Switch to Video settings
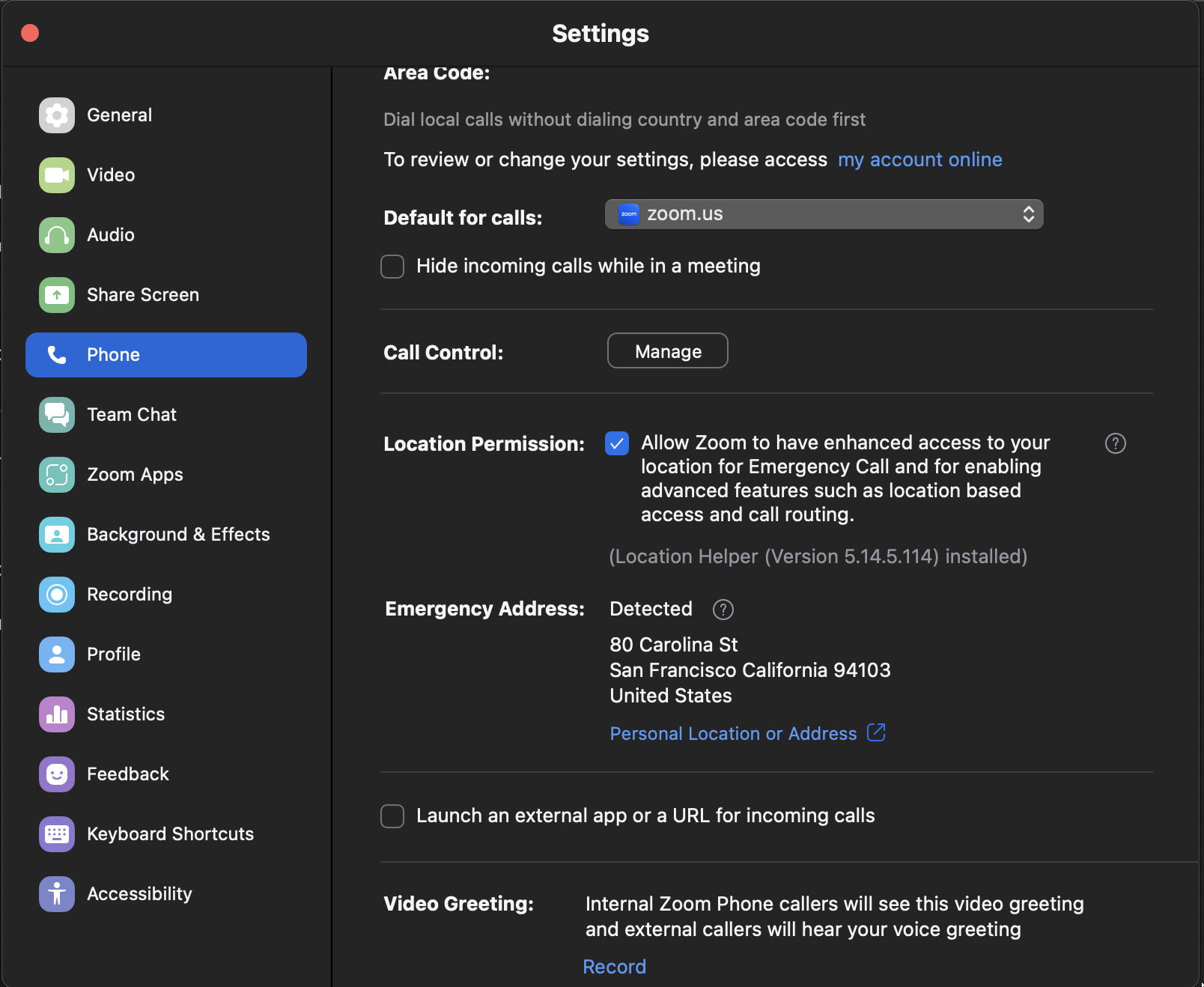The image size is (1204, 987). pos(166,175)
